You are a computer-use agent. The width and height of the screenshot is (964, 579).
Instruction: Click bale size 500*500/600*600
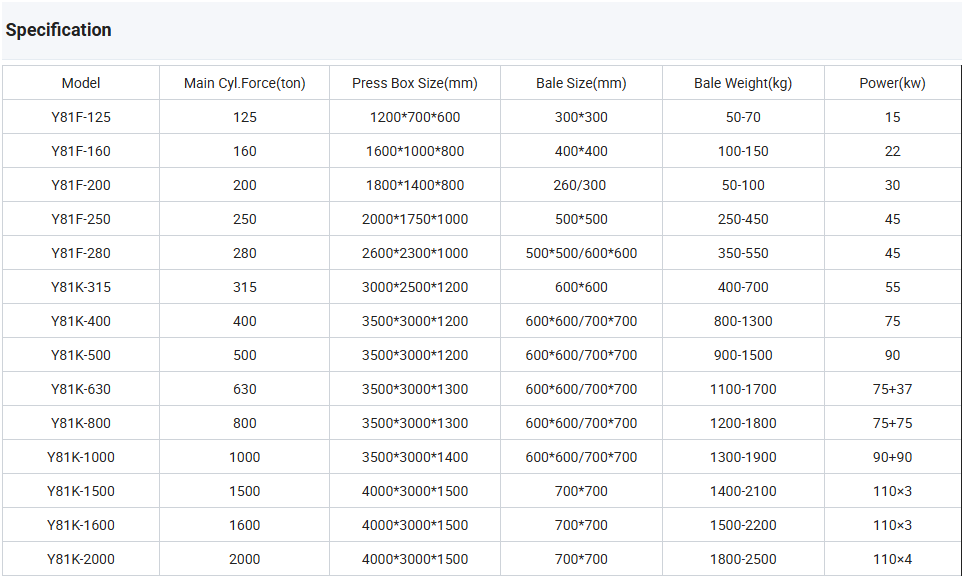pos(581,253)
